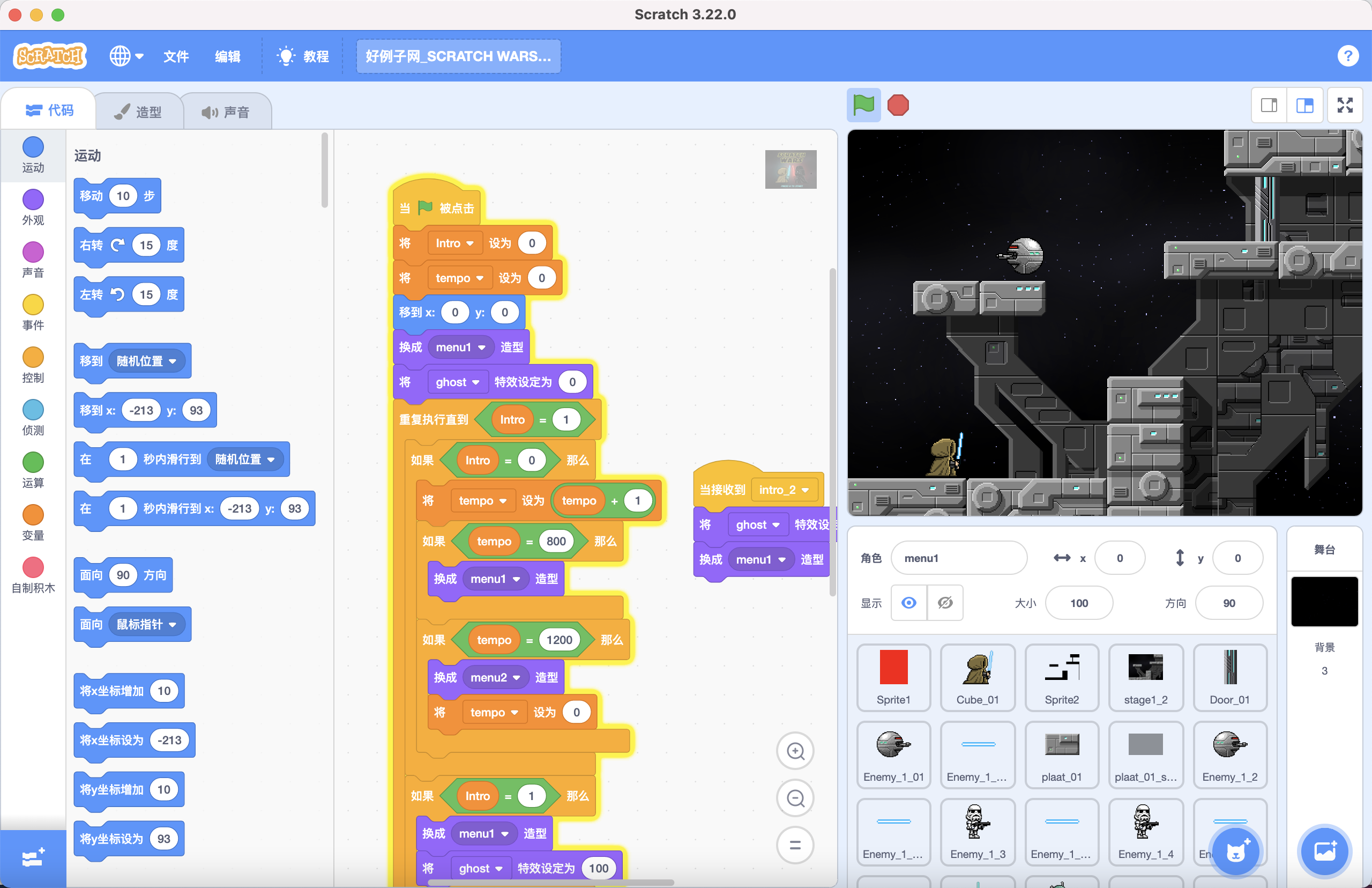Select the 事件 events category
The height and width of the screenshot is (888, 1372).
(x=33, y=313)
